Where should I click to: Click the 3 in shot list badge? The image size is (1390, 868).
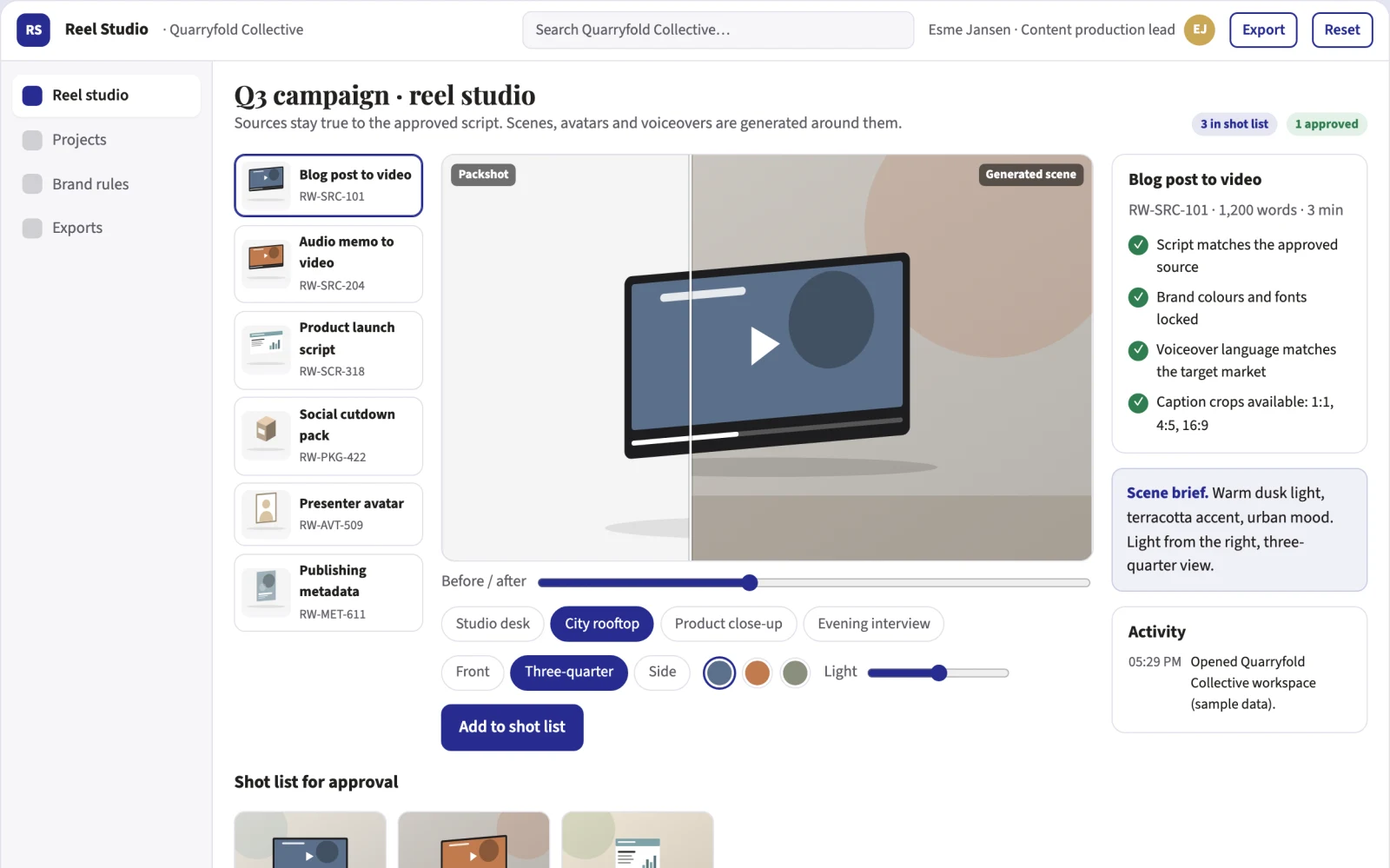pos(1234,124)
